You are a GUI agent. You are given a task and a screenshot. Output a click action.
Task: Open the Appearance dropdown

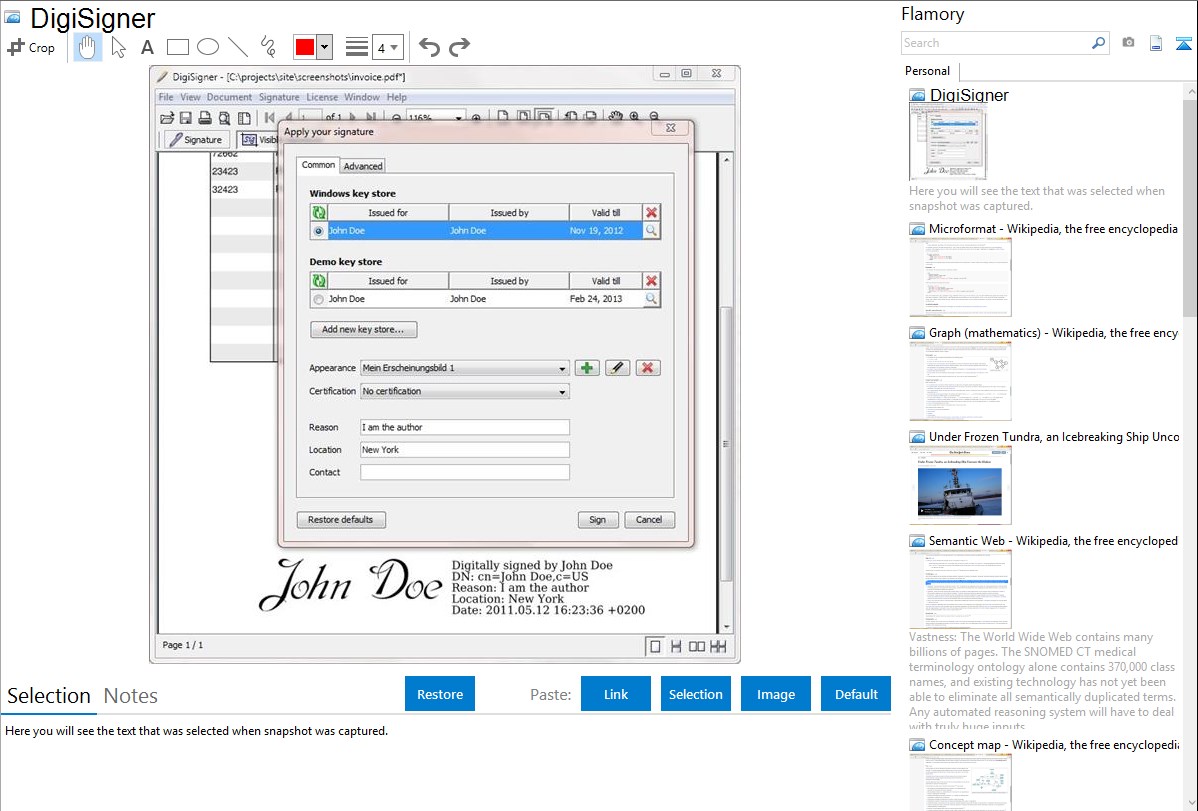[x=465, y=368]
